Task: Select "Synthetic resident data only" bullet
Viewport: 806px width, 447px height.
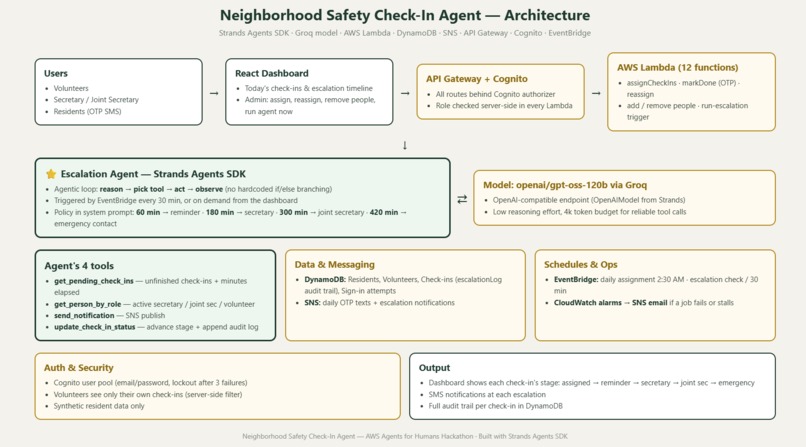Action: 99,406
